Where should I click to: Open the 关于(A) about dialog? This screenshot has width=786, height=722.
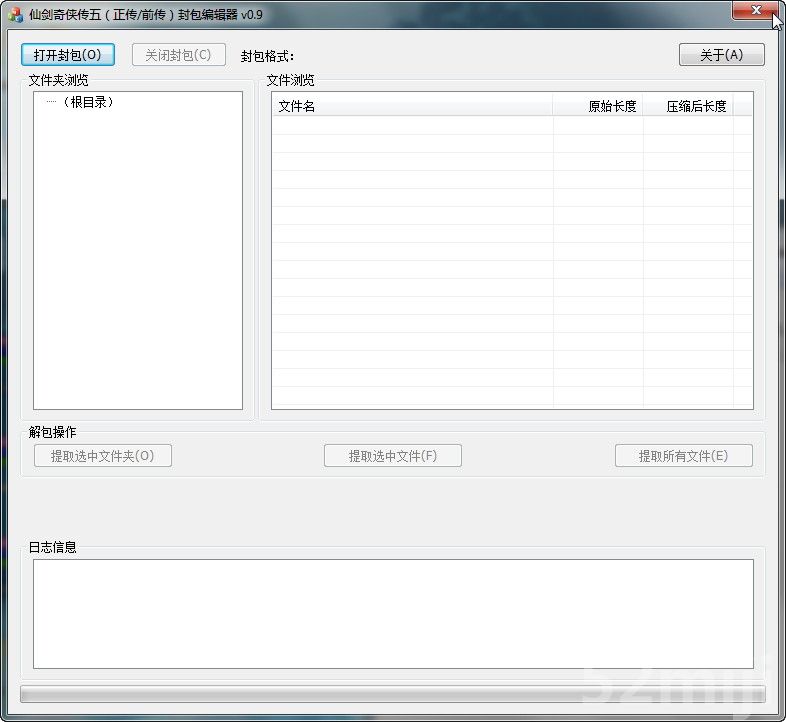click(721, 55)
